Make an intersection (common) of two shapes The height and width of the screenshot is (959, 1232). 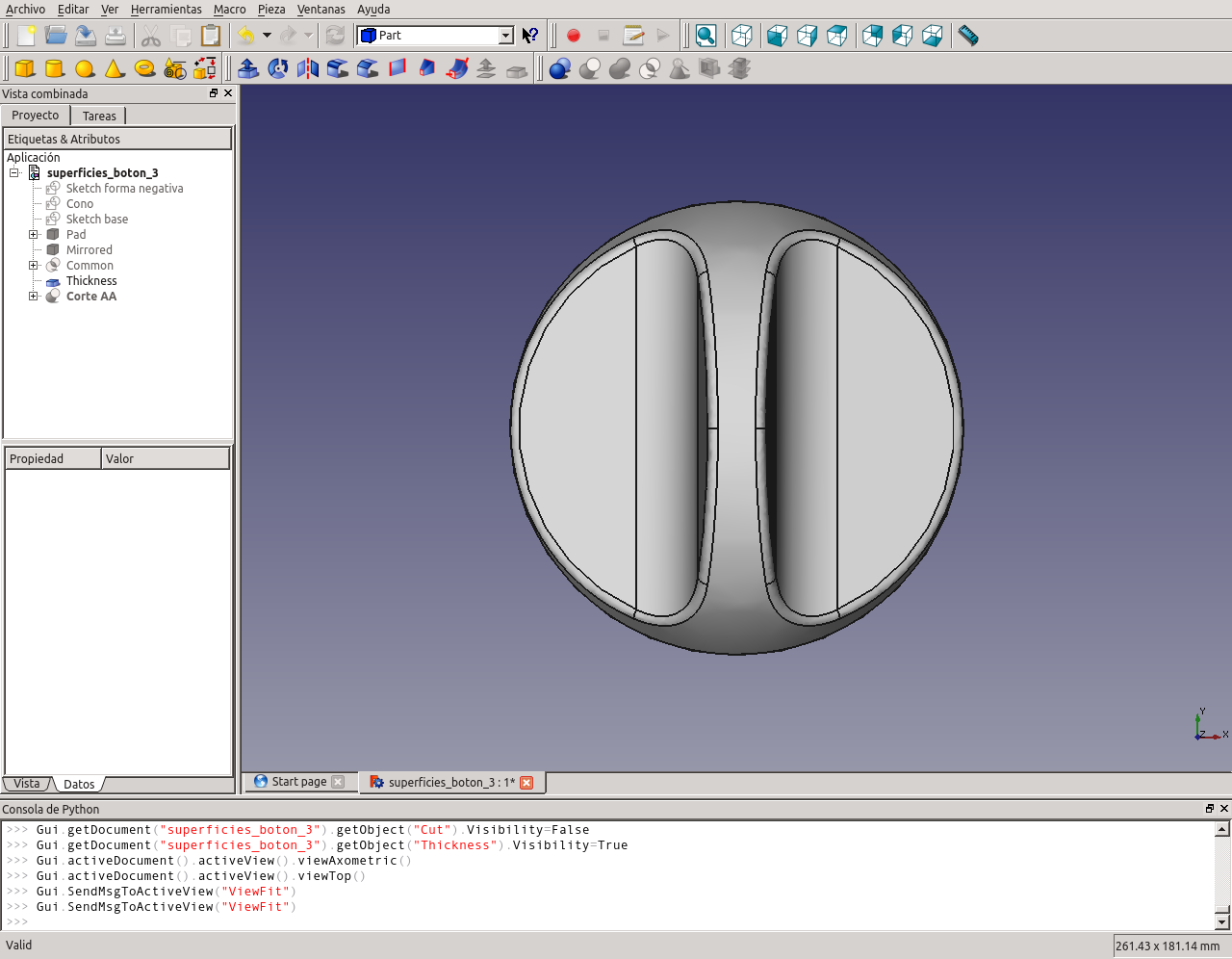(x=650, y=68)
